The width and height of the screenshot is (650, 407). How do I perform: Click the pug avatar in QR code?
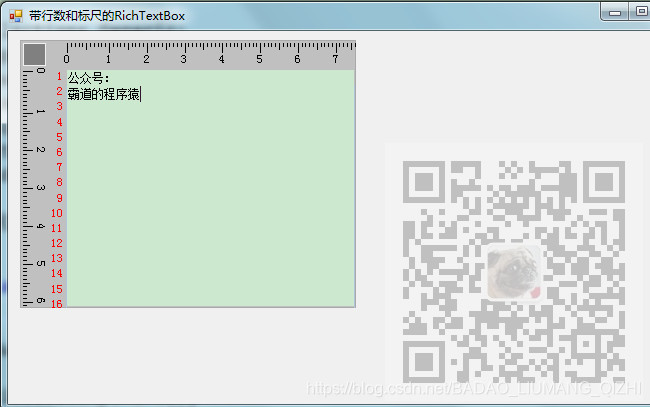[x=514, y=272]
